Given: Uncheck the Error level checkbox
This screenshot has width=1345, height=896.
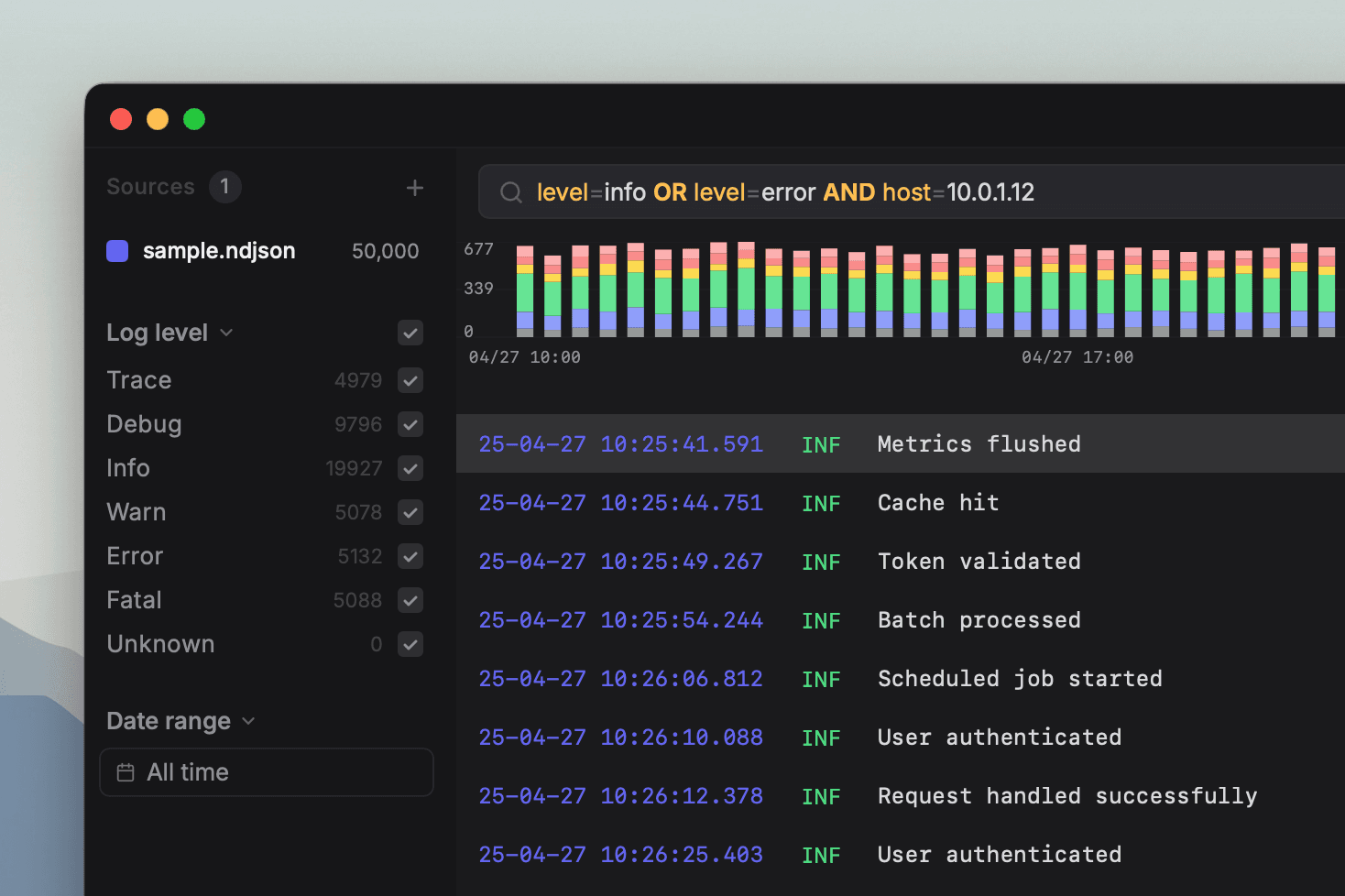Looking at the screenshot, I should click(410, 556).
